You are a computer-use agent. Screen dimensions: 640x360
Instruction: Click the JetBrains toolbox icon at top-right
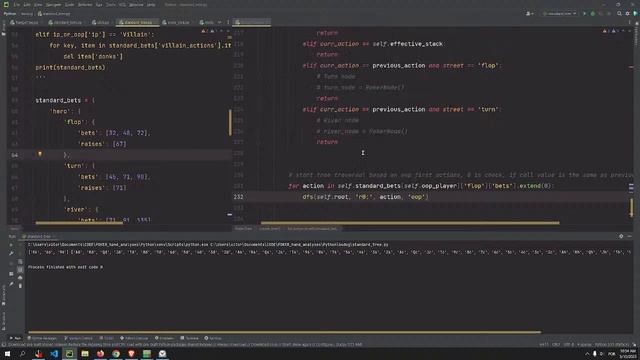[636, 13]
